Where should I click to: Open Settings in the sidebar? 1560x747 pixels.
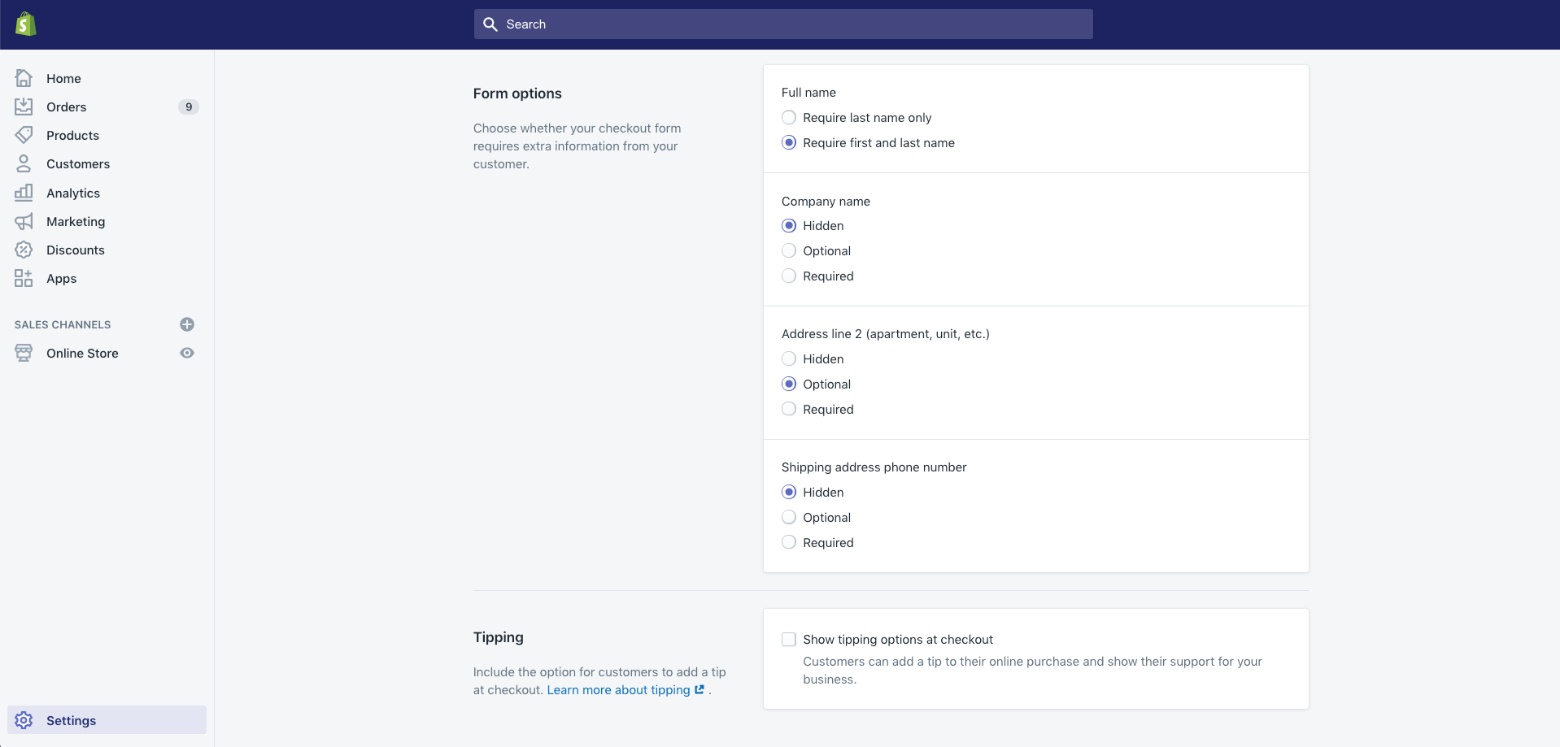point(71,720)
